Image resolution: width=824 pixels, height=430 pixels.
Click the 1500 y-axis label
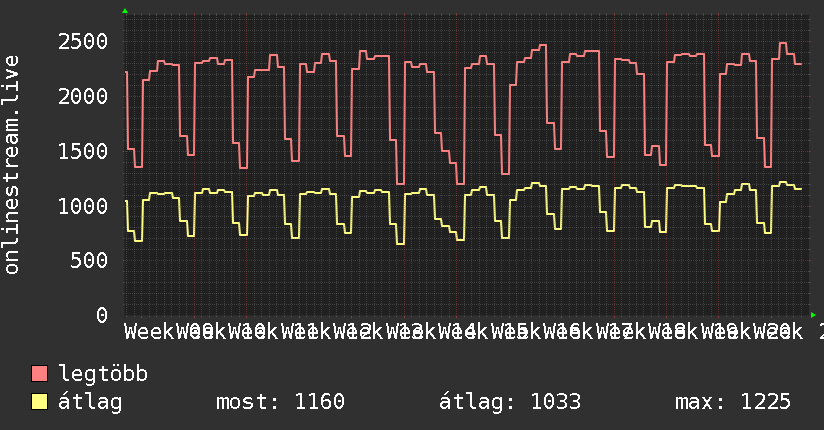click(x=83, y=151)
